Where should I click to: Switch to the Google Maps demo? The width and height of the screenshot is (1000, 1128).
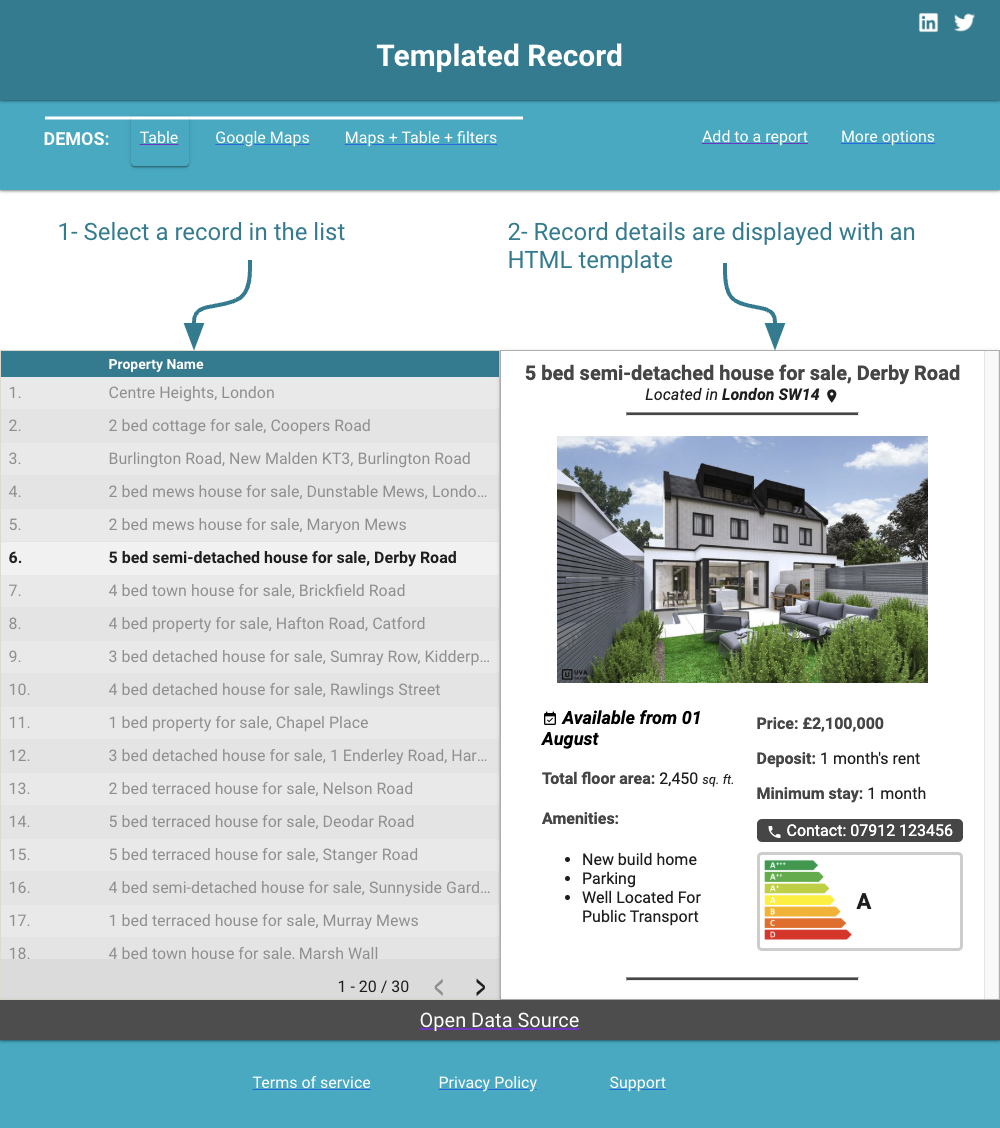point(262,138)
